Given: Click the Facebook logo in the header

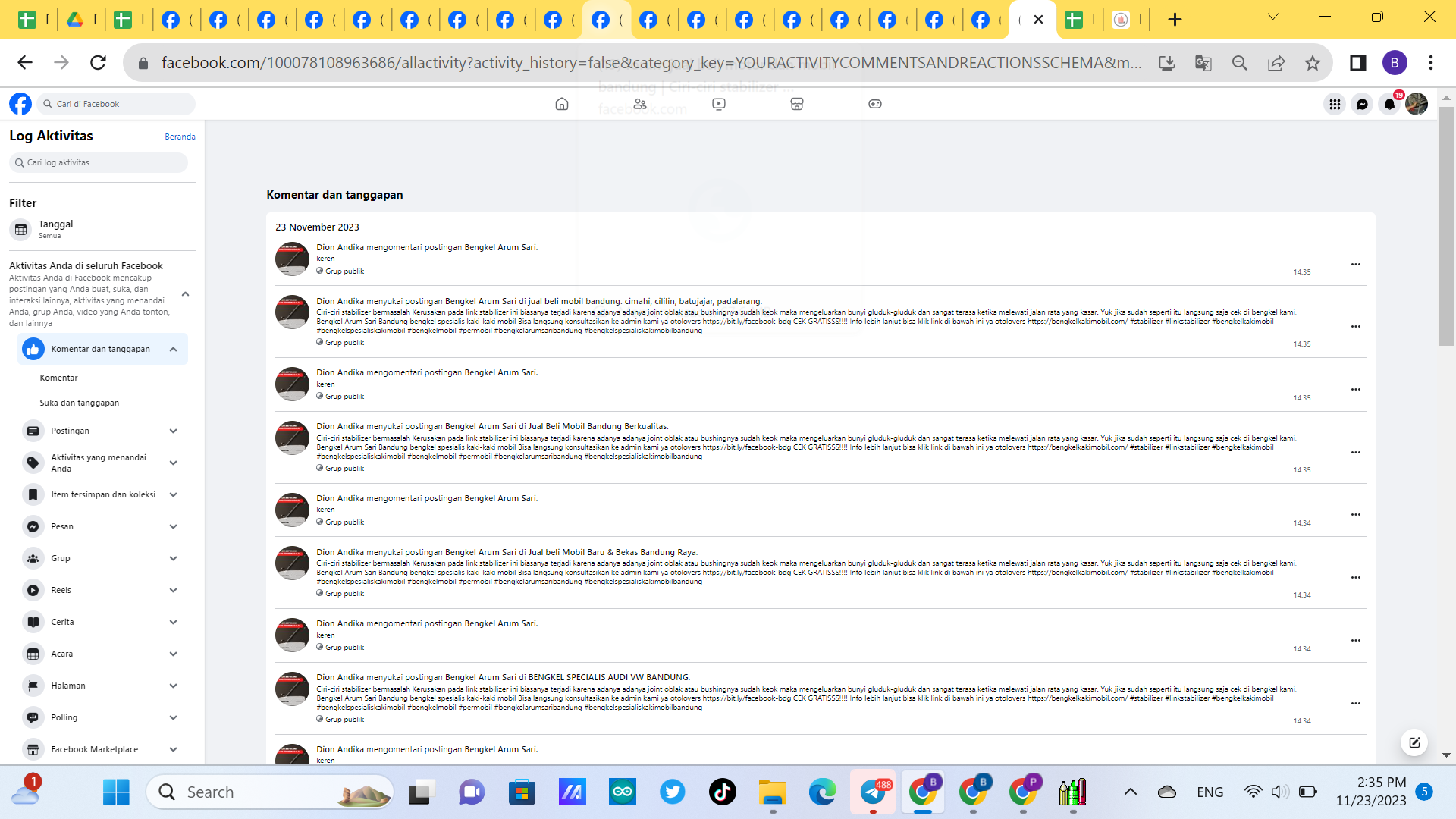Looking at the screenshot, I should [x=20, y=104].
